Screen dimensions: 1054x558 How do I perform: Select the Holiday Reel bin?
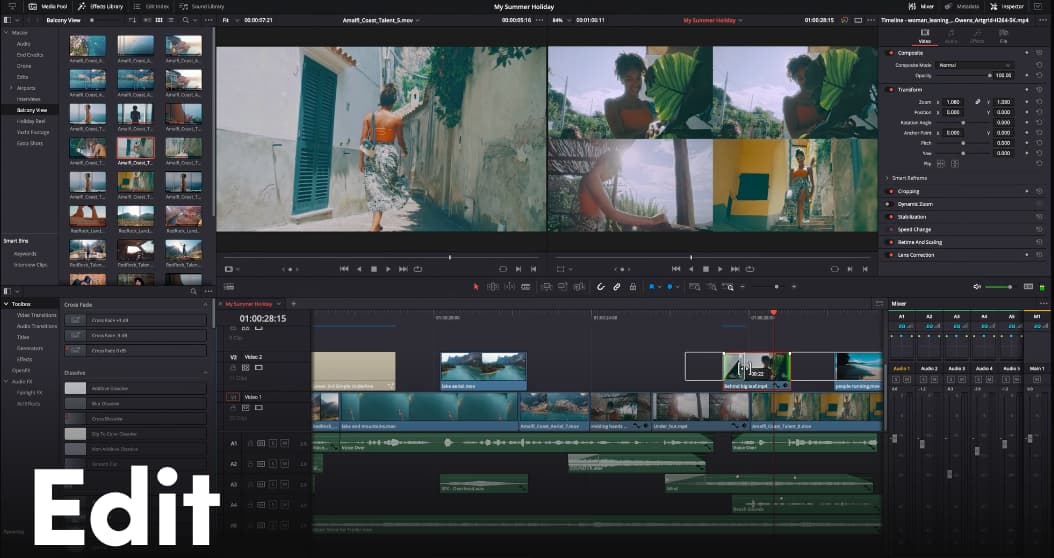click(32, 121)
